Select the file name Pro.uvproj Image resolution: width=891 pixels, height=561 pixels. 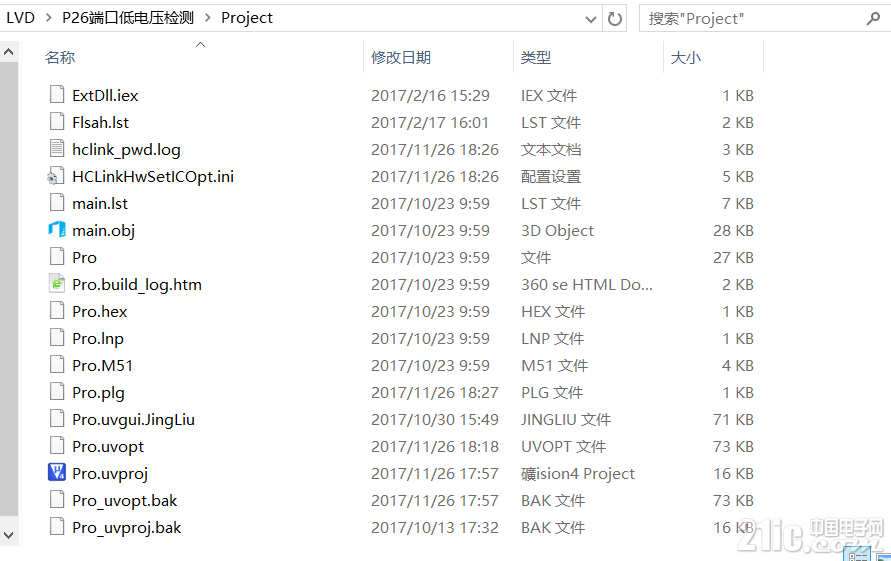click(110, 473)
